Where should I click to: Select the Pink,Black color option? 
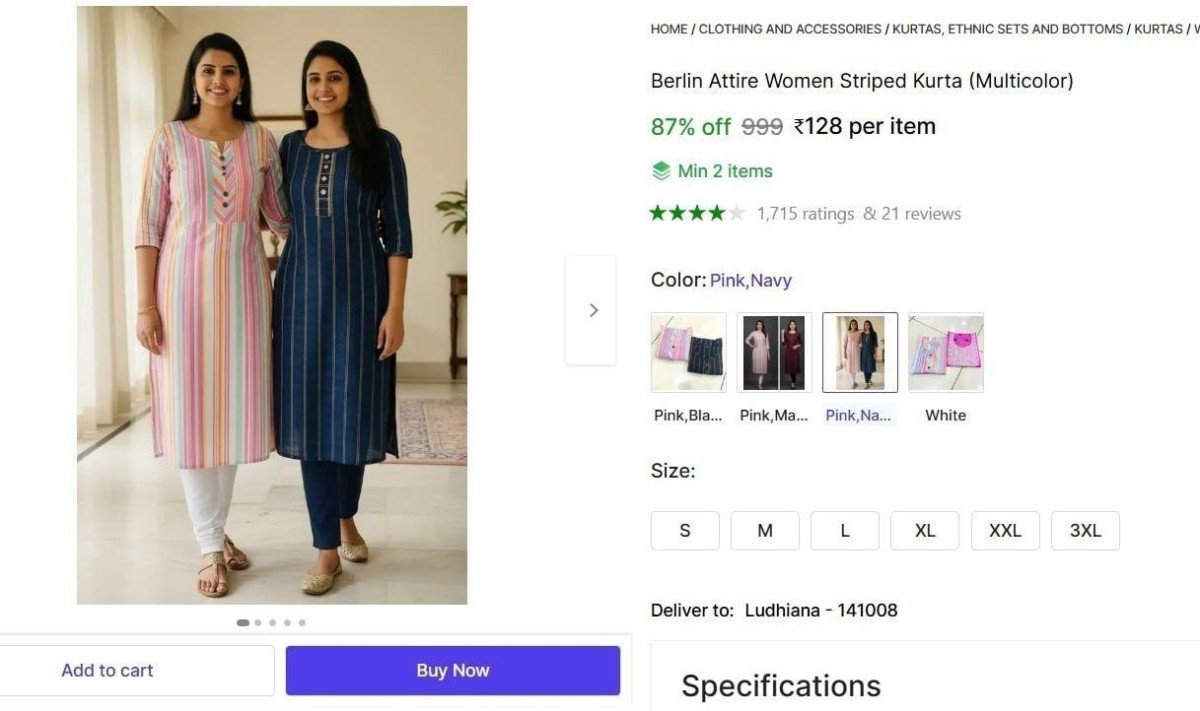[688, 351]
